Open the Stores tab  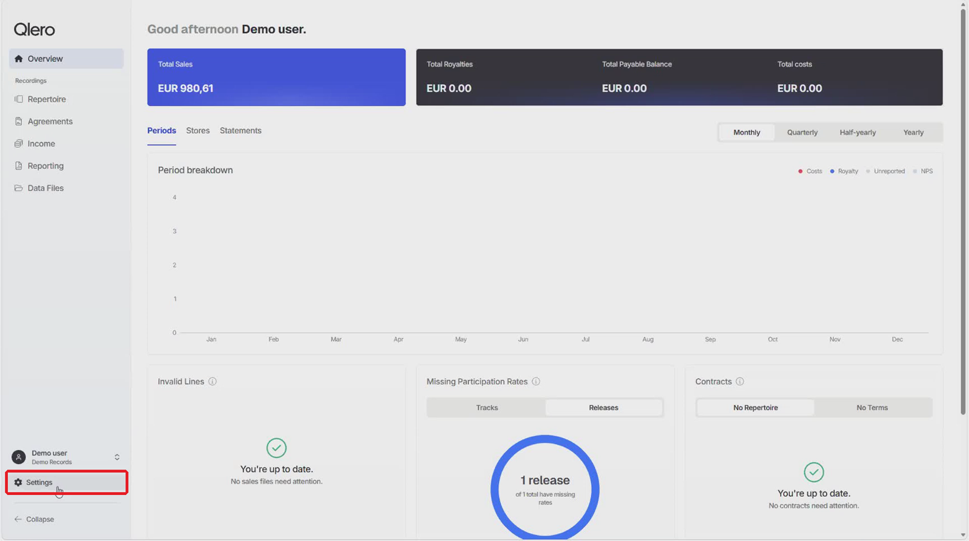click(198, 130)
